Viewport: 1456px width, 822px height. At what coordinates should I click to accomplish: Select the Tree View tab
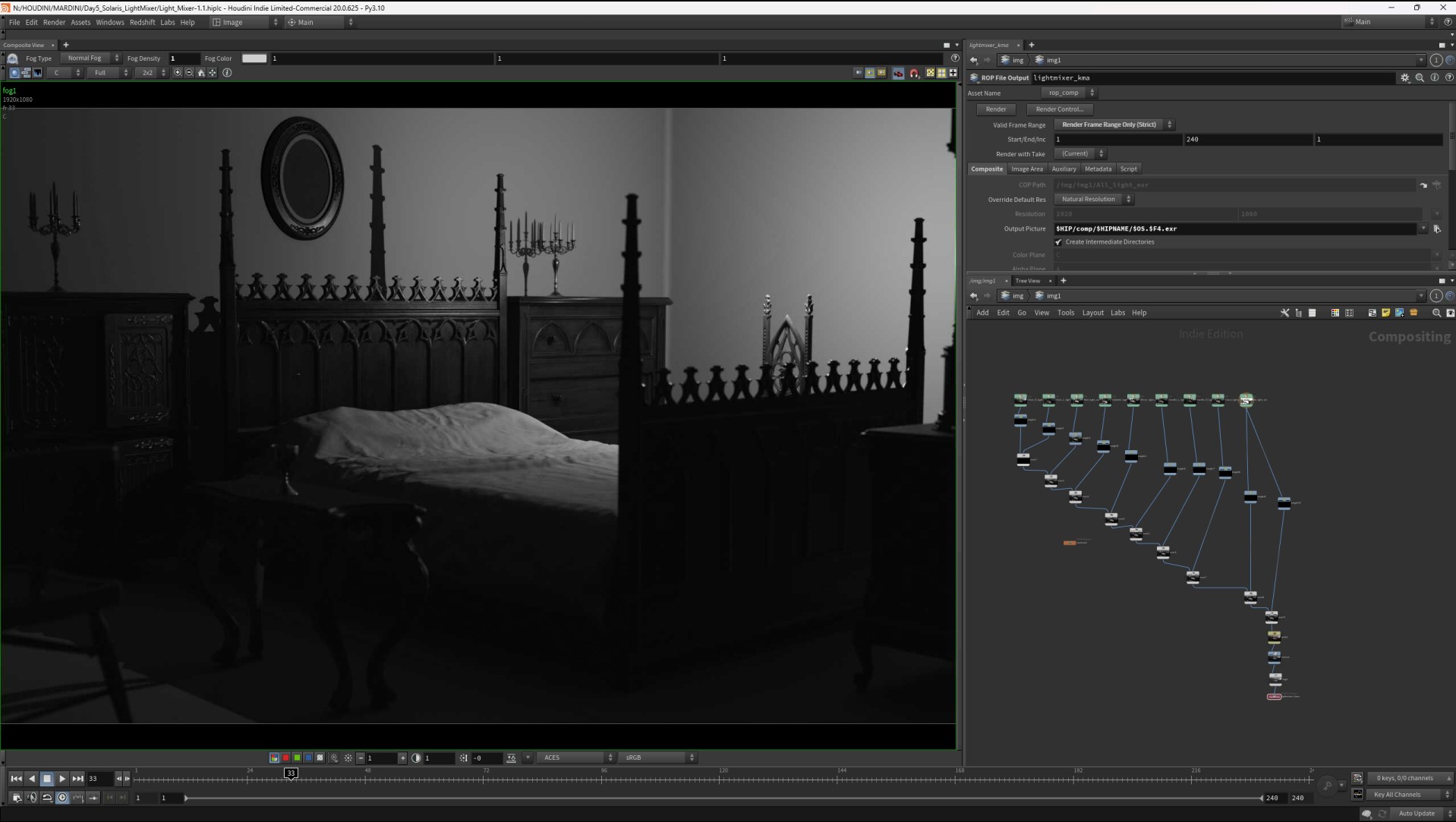[x=1028, y=281]
